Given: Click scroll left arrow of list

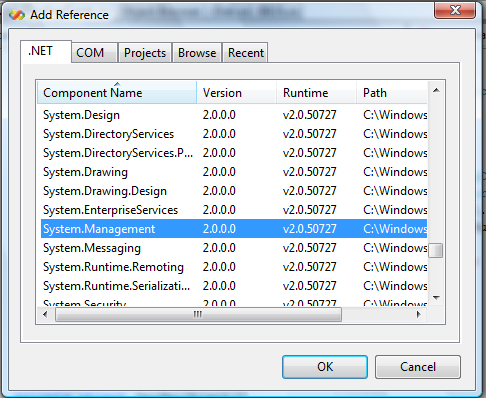Looking at the screenshot, I should [x=45, y=314].
